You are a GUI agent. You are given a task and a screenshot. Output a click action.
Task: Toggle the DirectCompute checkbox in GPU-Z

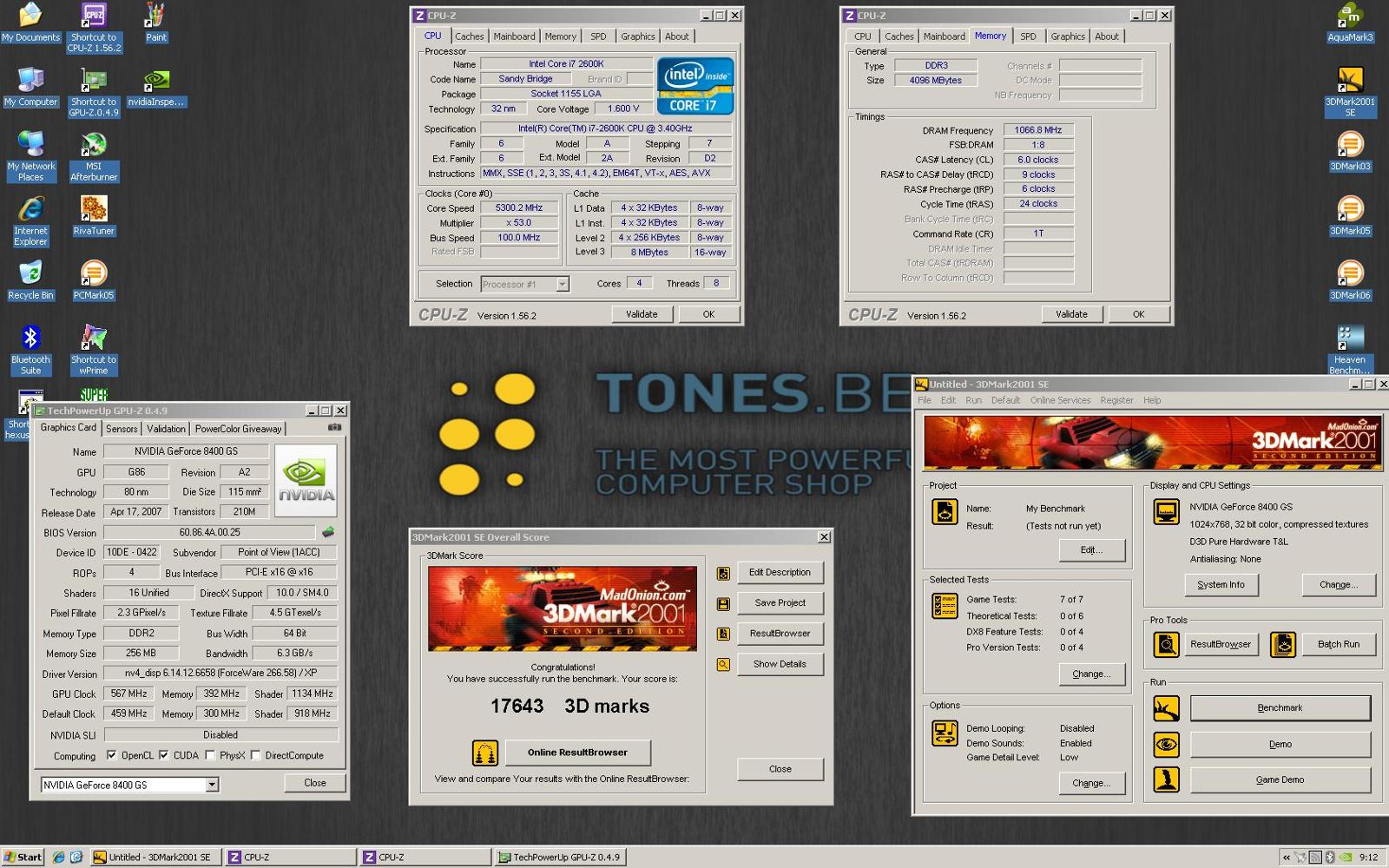point(255,755)
